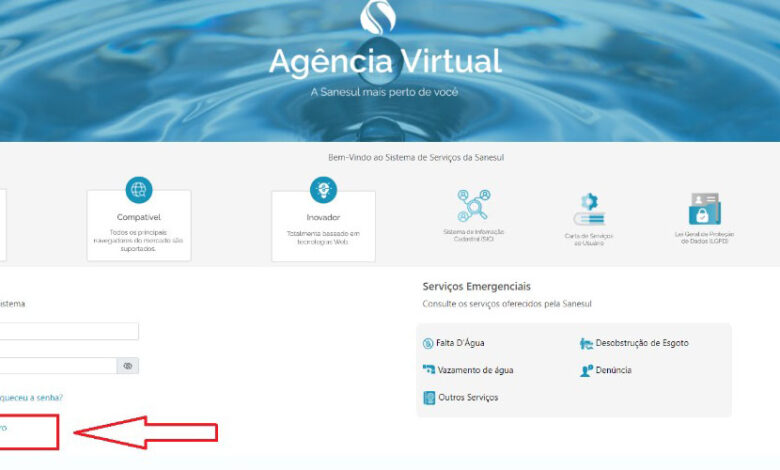Click the Inovador card description text
Screen dimensions: 780x470
(323, 237)
